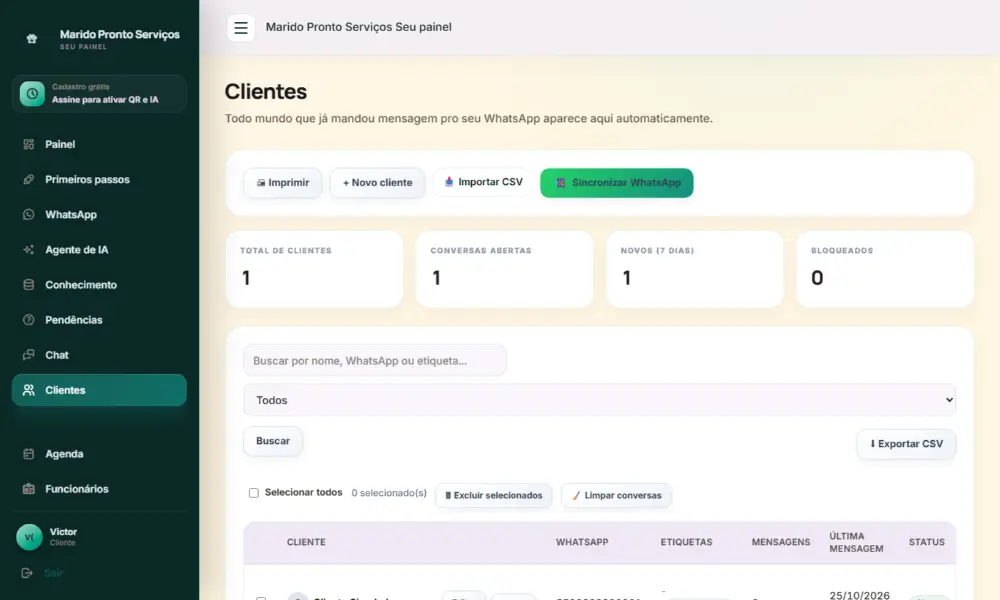This screenshot has height=600, width=1000.
Task: Open the Pendências question-mark icon
Action: (x=29, y=319)
